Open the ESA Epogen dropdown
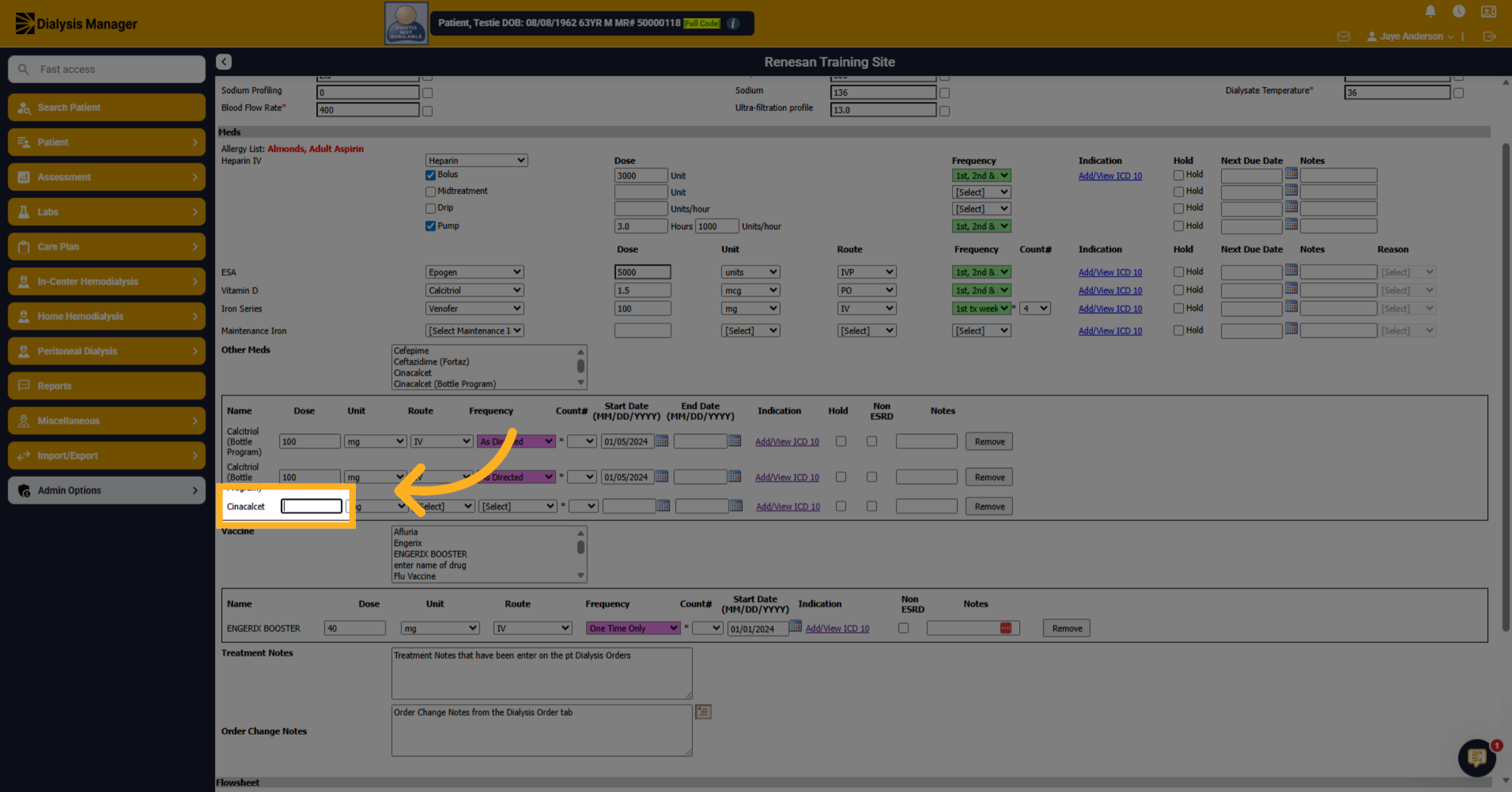 [x=474, y=272]
